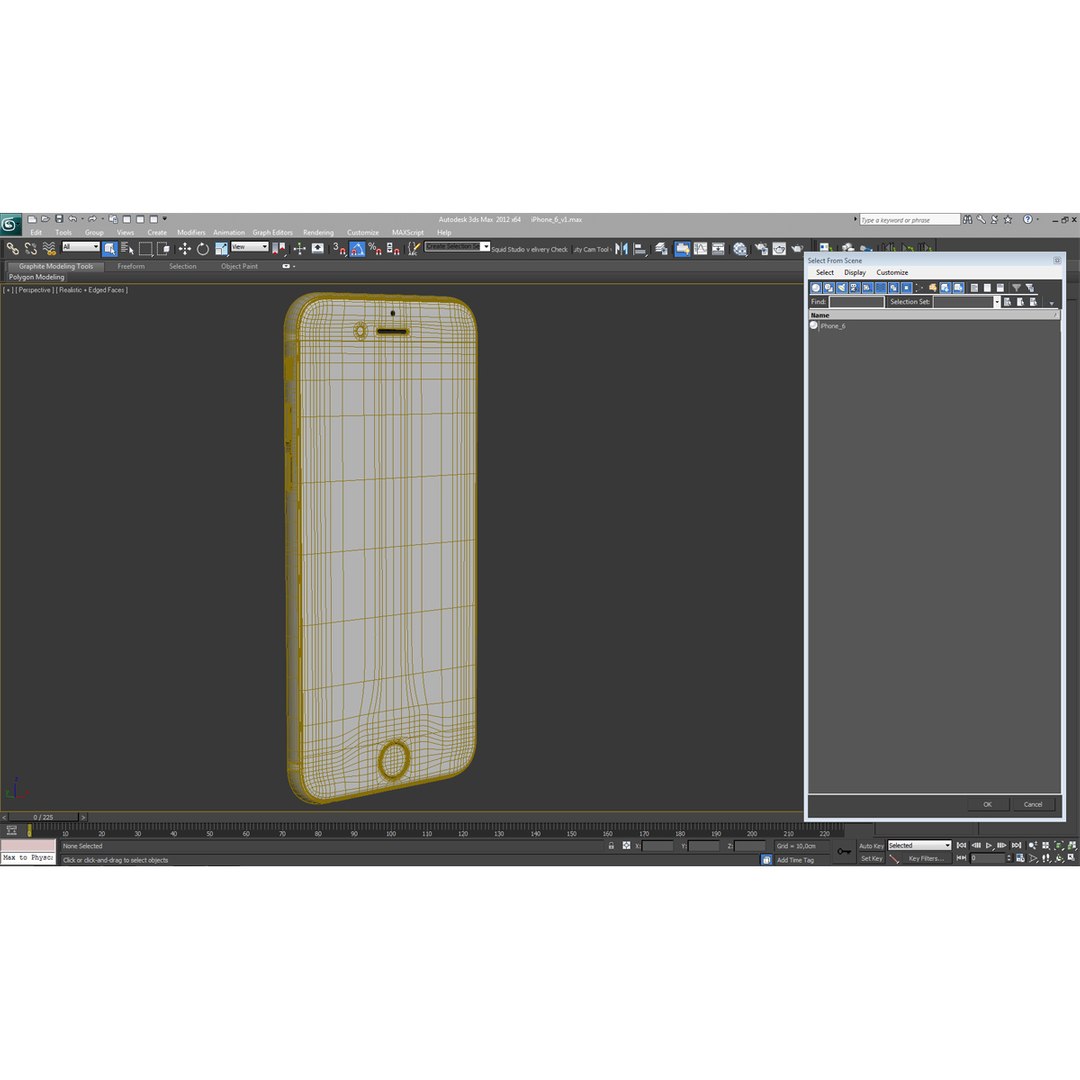Toggle Spinner Snap button
Image resolution: width=1080 pixels, height=1080 pixels.
click(393, 249)
